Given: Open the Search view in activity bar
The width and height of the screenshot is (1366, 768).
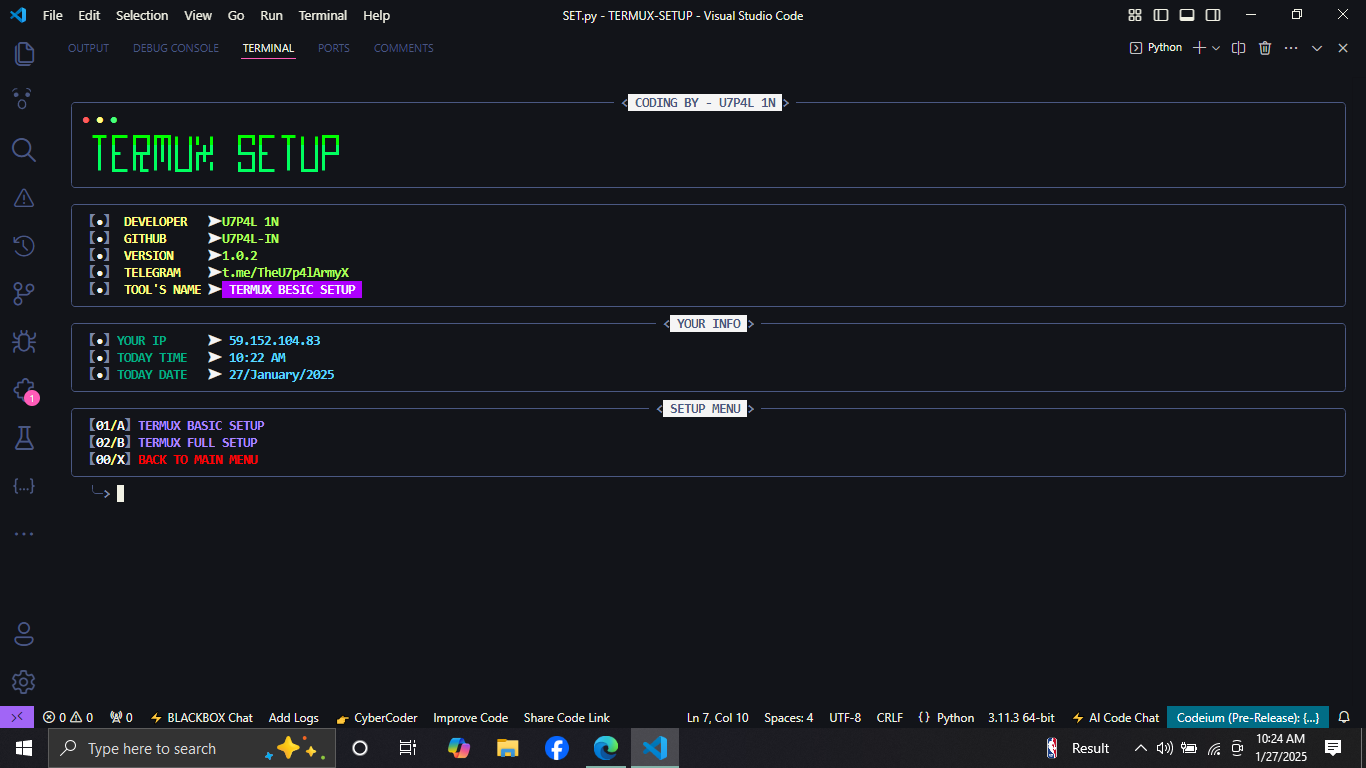Looking at the screenshot, I should click(x=24, y=150).
